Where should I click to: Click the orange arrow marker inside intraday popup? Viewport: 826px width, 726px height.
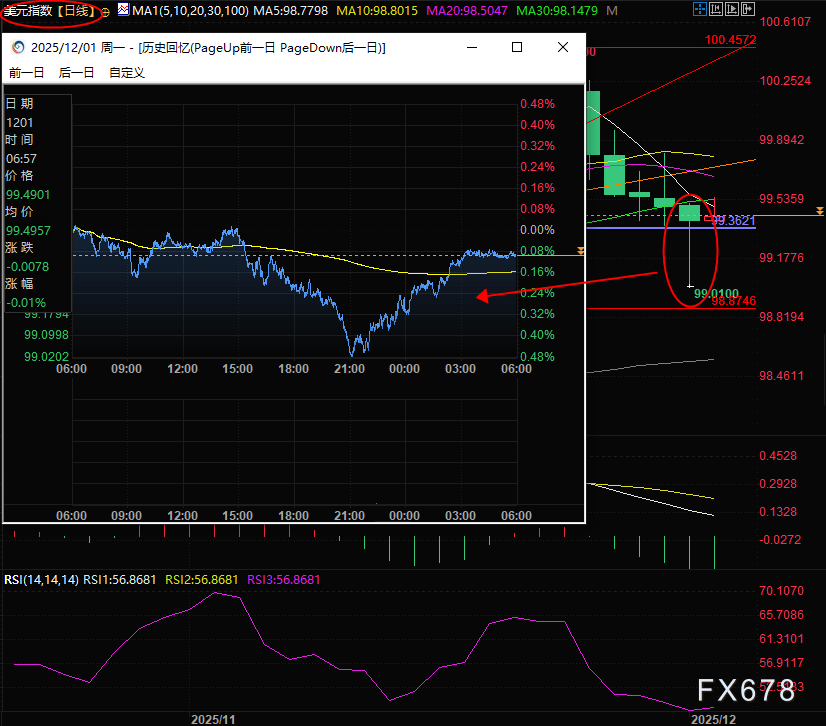[x=579, y=249]
